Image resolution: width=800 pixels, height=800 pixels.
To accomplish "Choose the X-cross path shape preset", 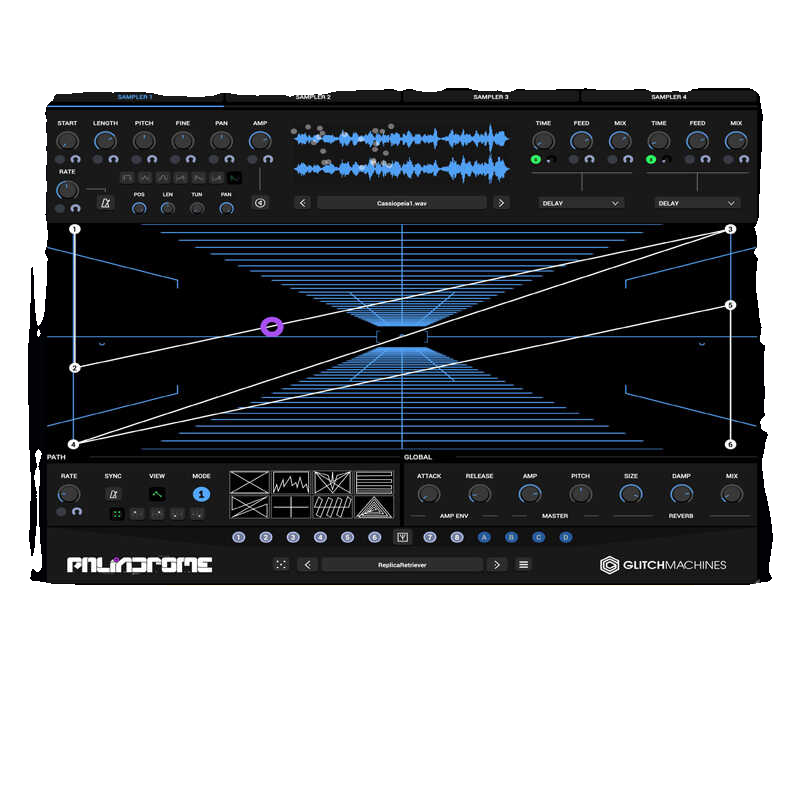I will click(249, 482).
